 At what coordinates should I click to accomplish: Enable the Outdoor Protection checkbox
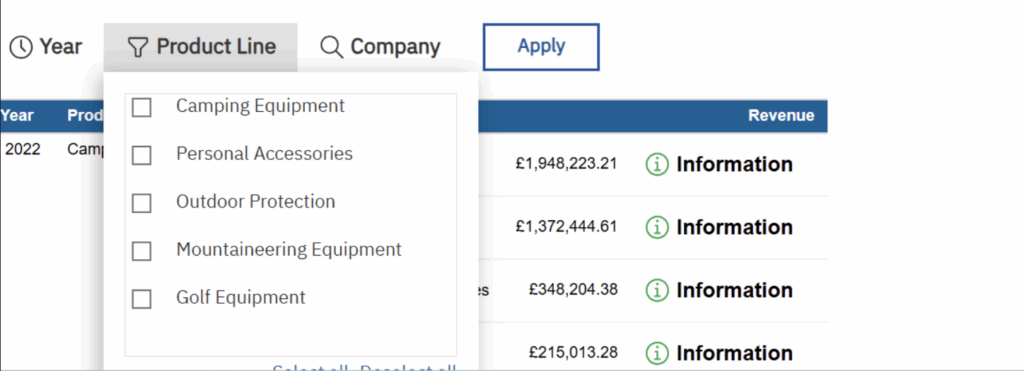(x=142, y=203)
